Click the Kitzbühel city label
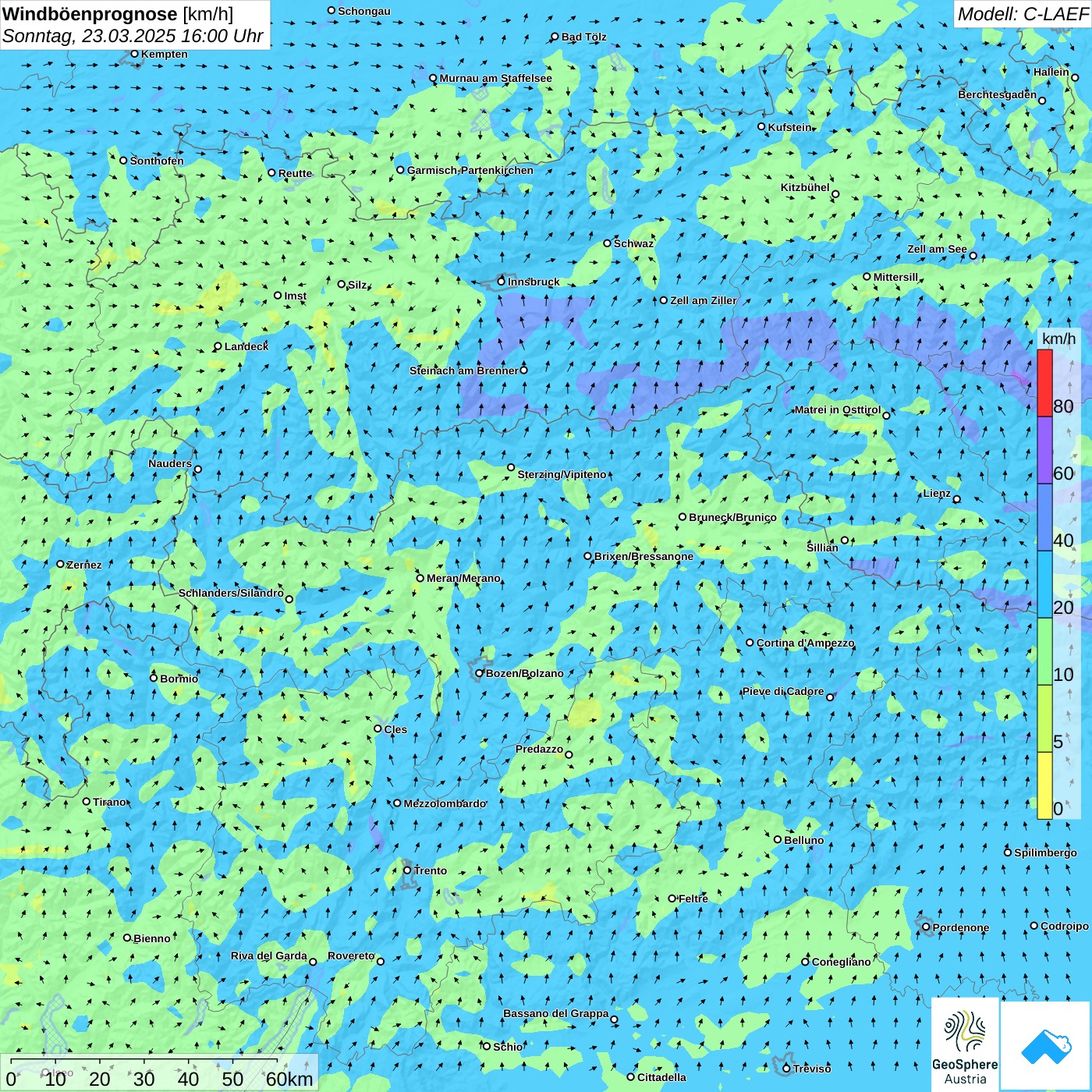This screenshot has width=1092, height=1092. coord(805,187)
